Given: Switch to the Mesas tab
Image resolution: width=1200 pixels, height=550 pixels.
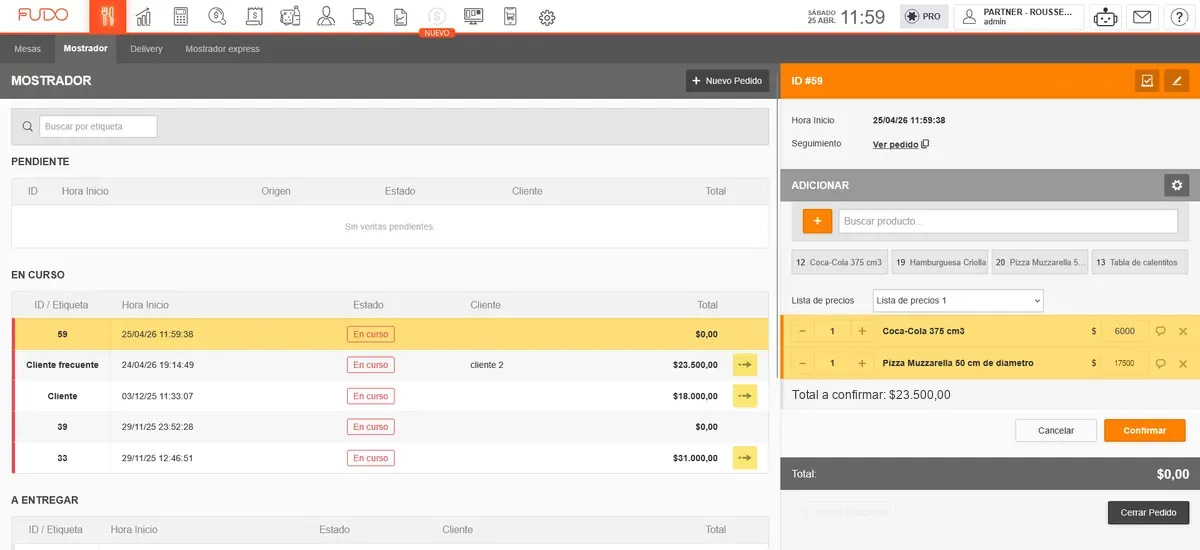Looking at the screenshot, I should pyautogui.click(x=28, y=49).
